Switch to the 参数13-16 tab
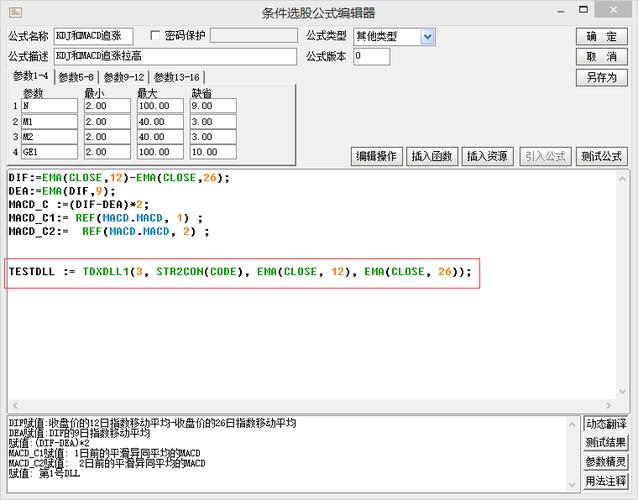Screen dimensions: 638x500 [x=177, y=77]
